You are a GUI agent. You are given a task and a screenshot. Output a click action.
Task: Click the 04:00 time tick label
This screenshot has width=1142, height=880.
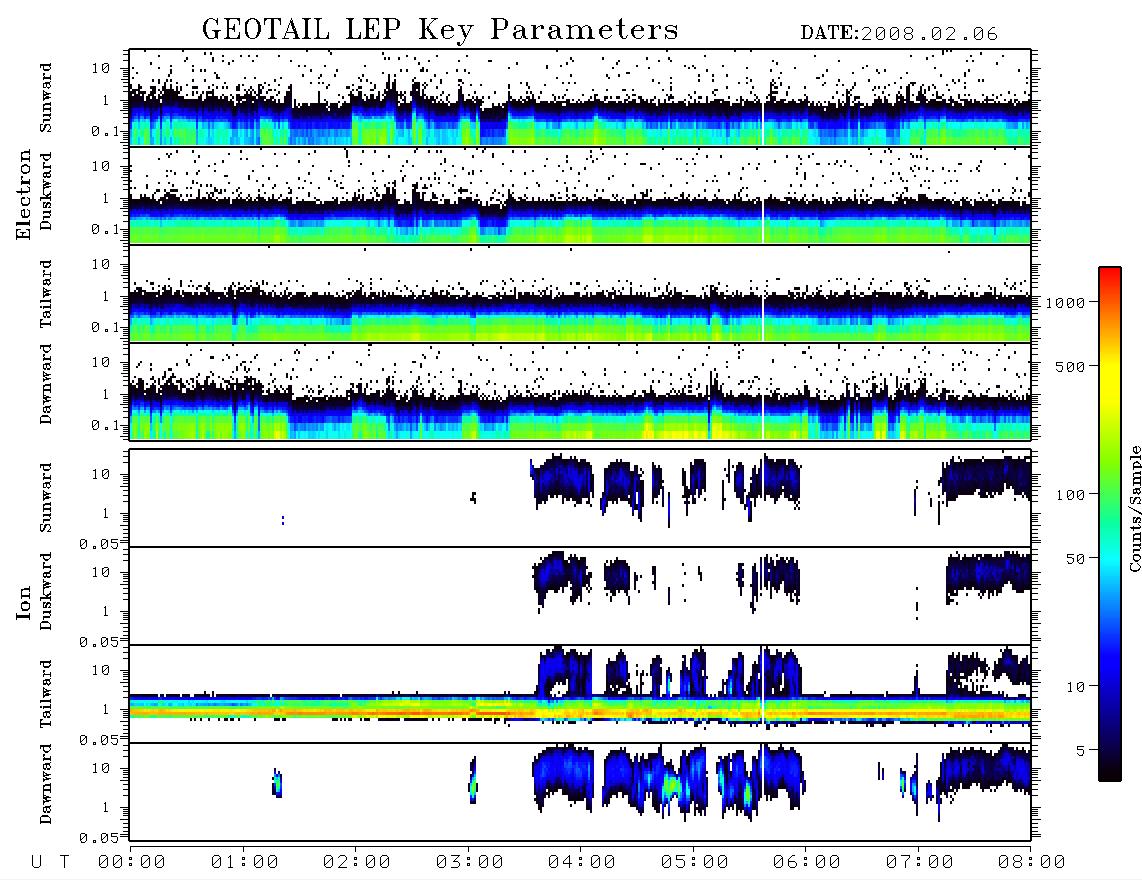click(x=582, y=863)
